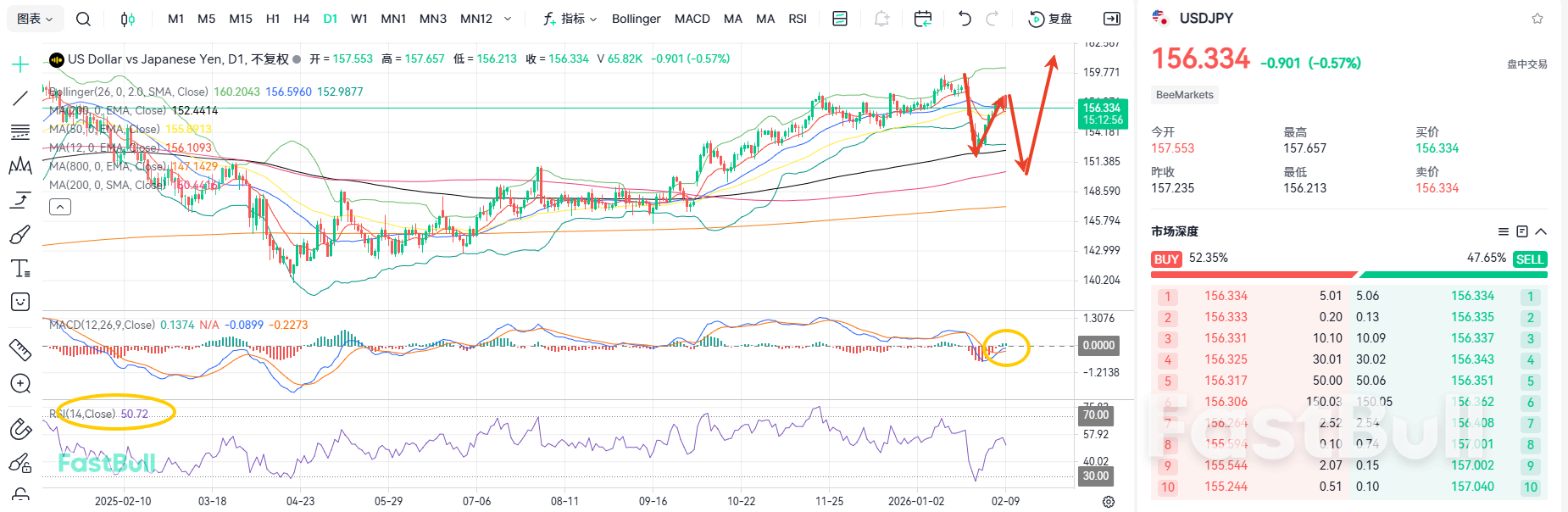
Task: Select the text annotation tool
Action: click(20, 269)
